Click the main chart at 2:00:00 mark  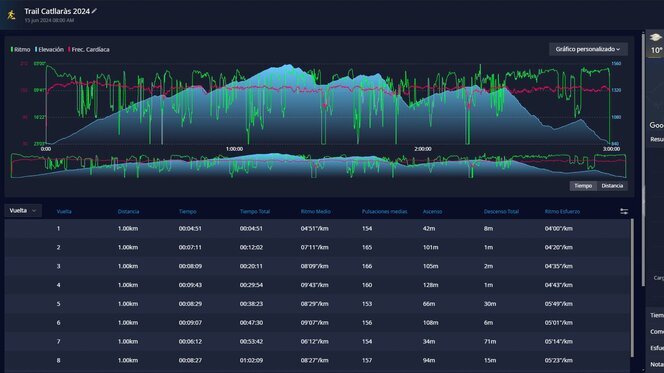point(423,104)
